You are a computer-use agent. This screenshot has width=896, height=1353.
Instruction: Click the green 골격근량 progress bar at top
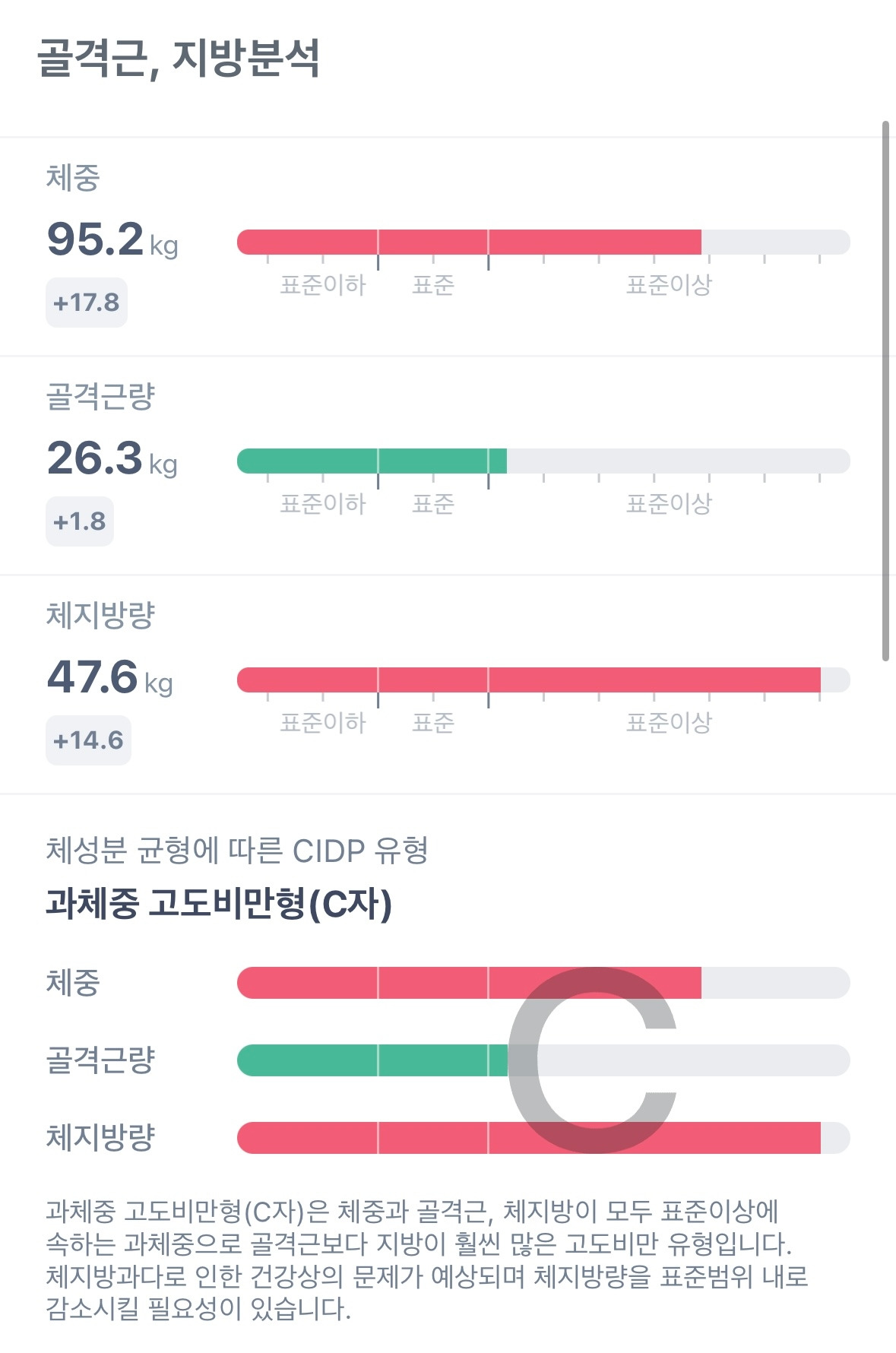pyautogui.click(x=543, y=461)
